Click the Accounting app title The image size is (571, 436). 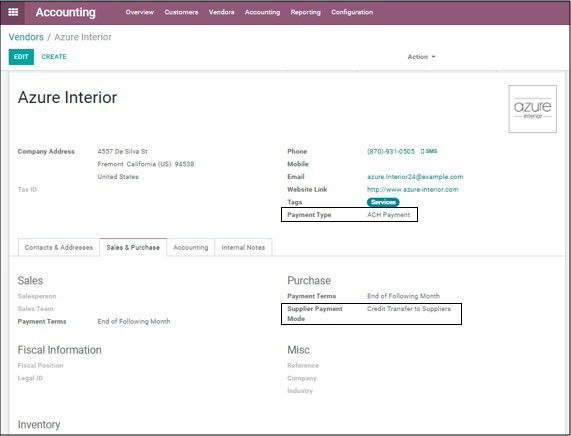tap(66, 12)
